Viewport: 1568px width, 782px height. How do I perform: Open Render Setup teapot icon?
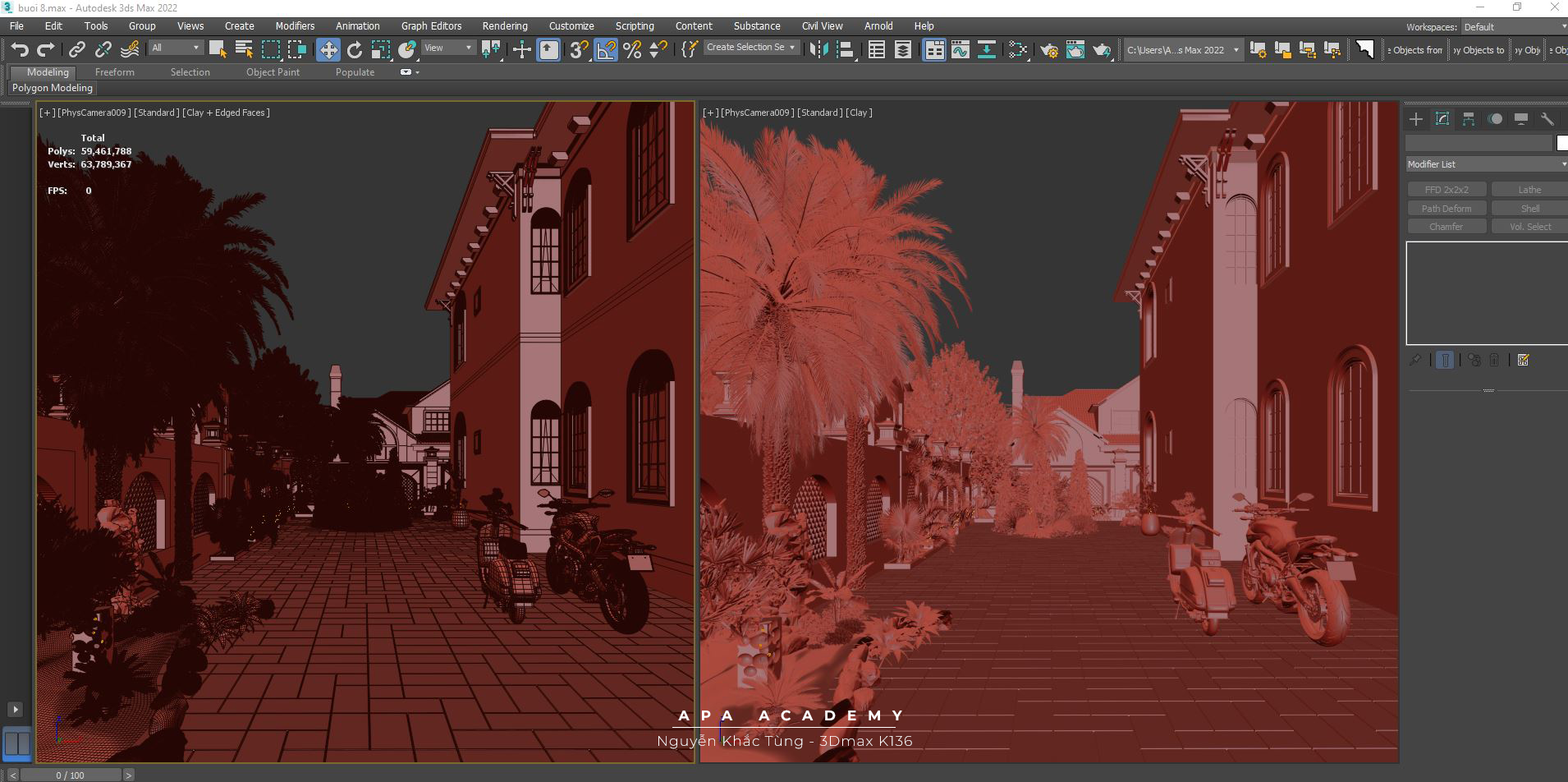[1048, 50]
